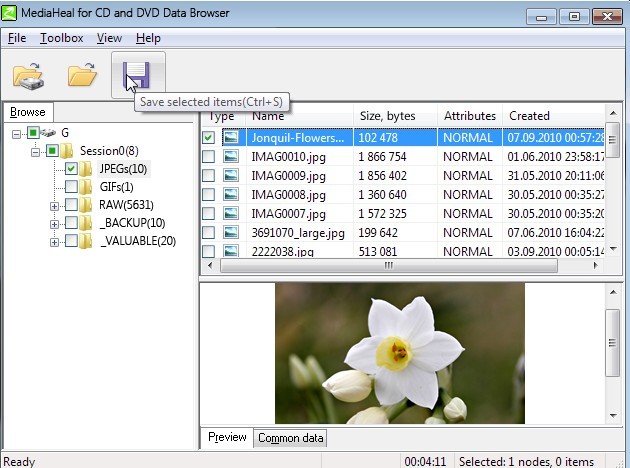Click file list scroll down arrow
This screenshot has height=468, width=630.
(613, 249)
